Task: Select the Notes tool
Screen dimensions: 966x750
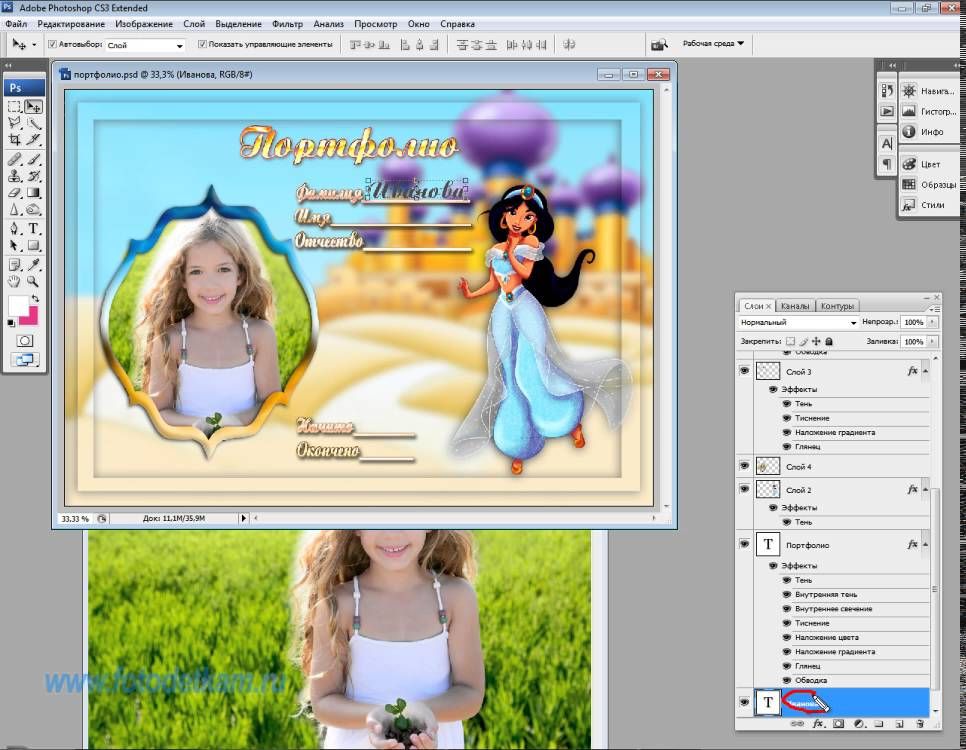Action: tap(15, 265)
